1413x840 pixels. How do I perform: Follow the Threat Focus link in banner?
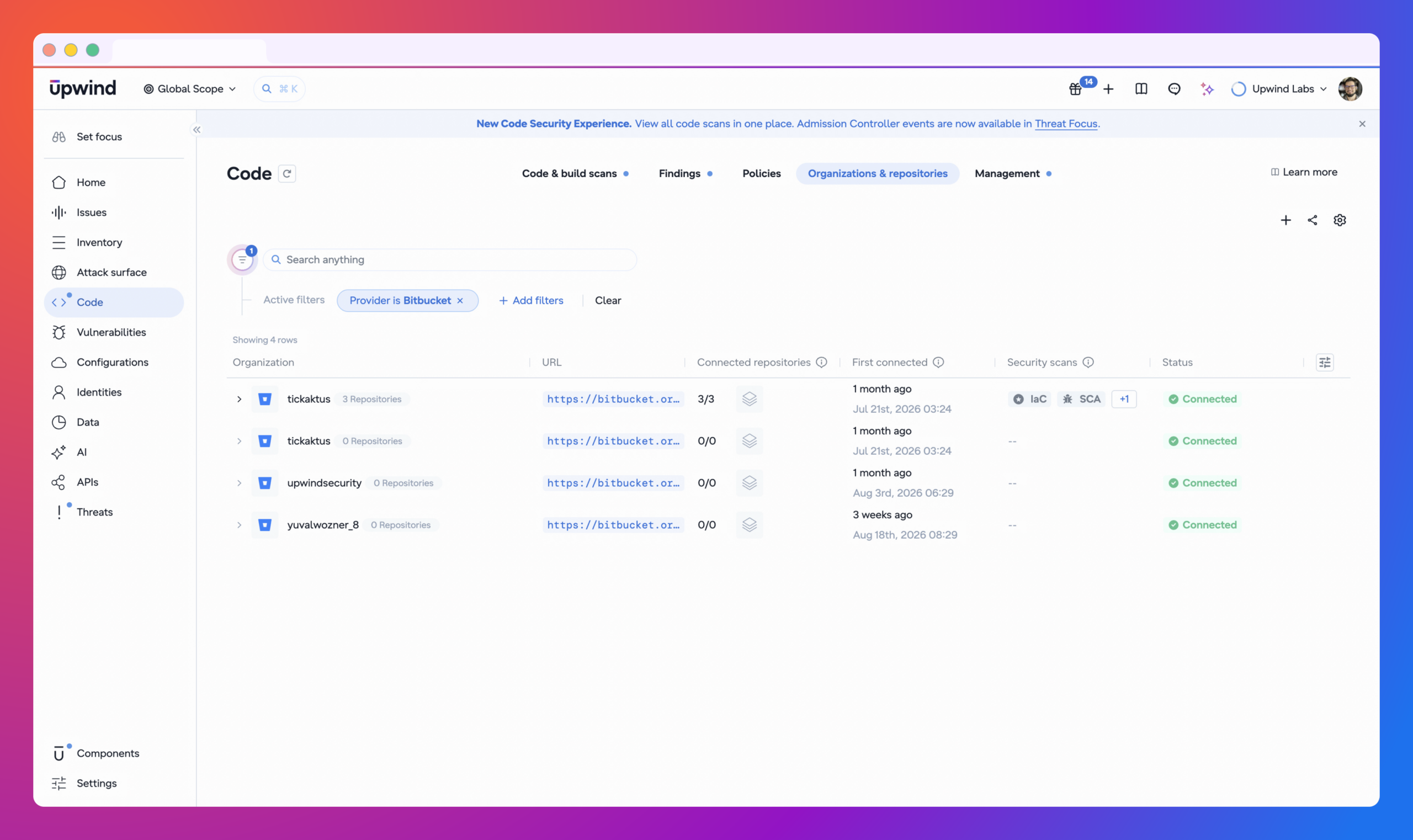pyautogui.click(x=1066, y=124)
